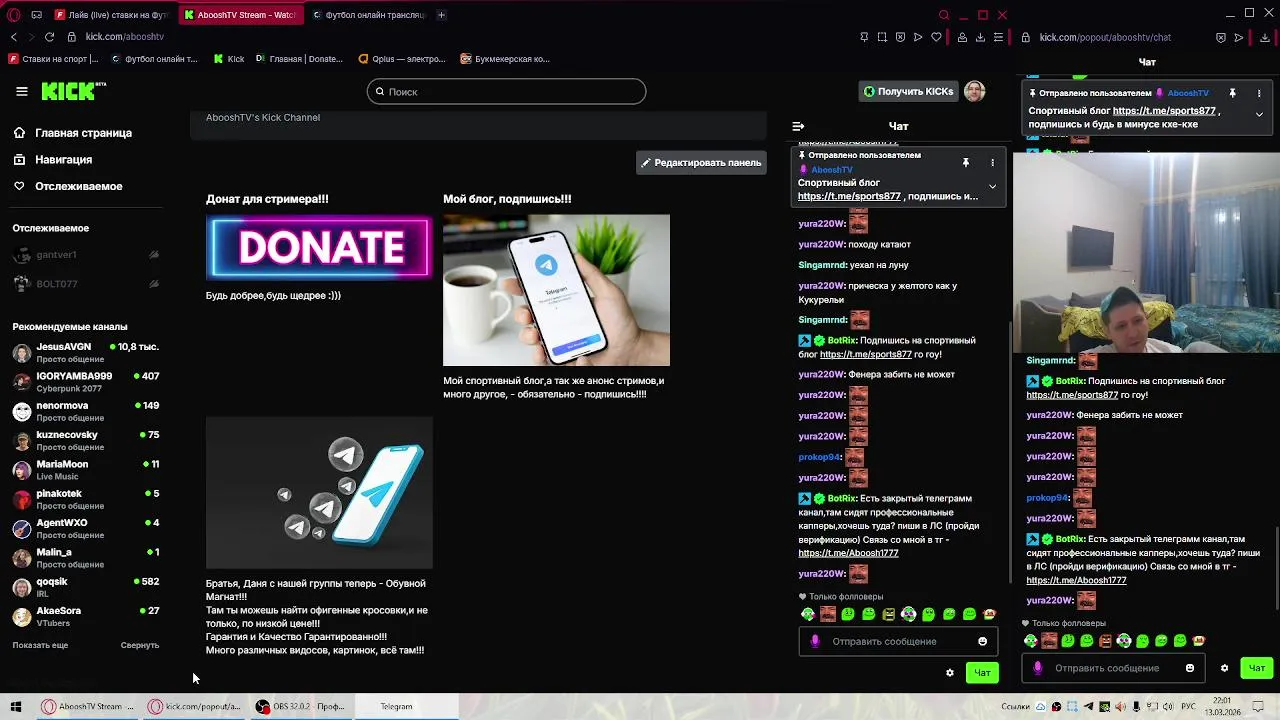Focus the Поиск search field
The height and width of the screenshot is (720, 1280).
coord(506,91)
